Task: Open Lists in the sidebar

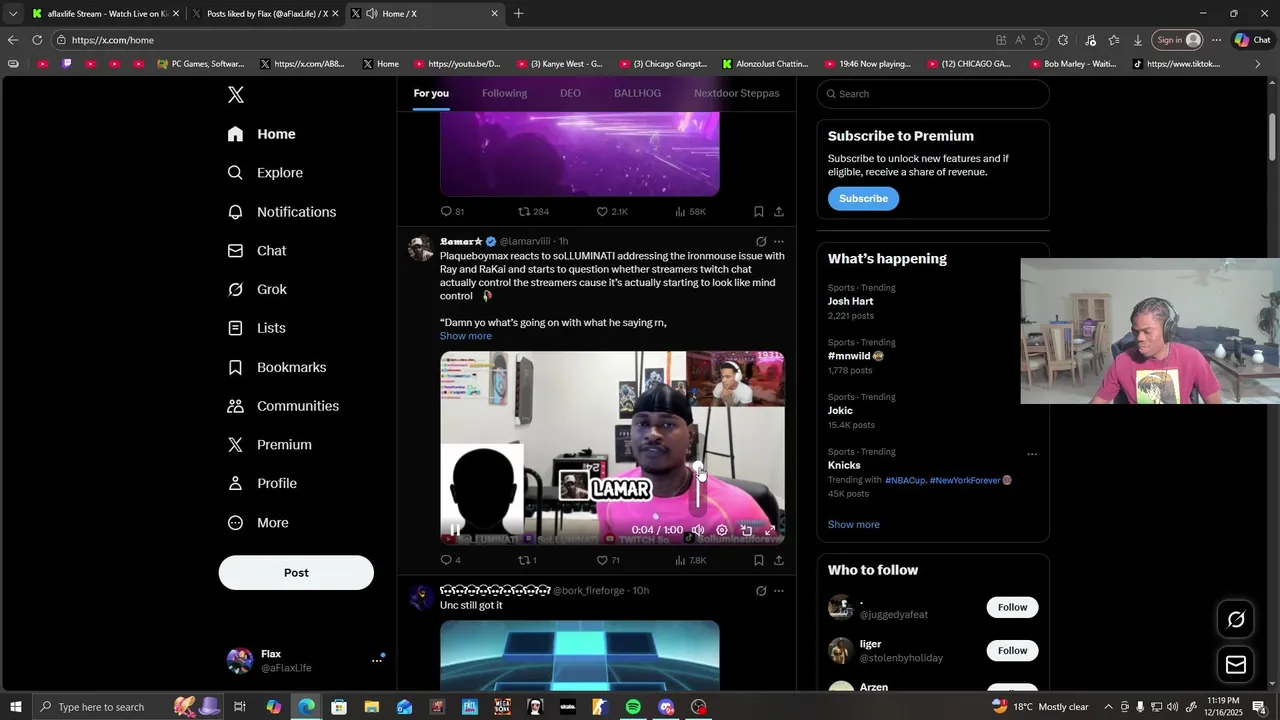Action: click(256, 328)
